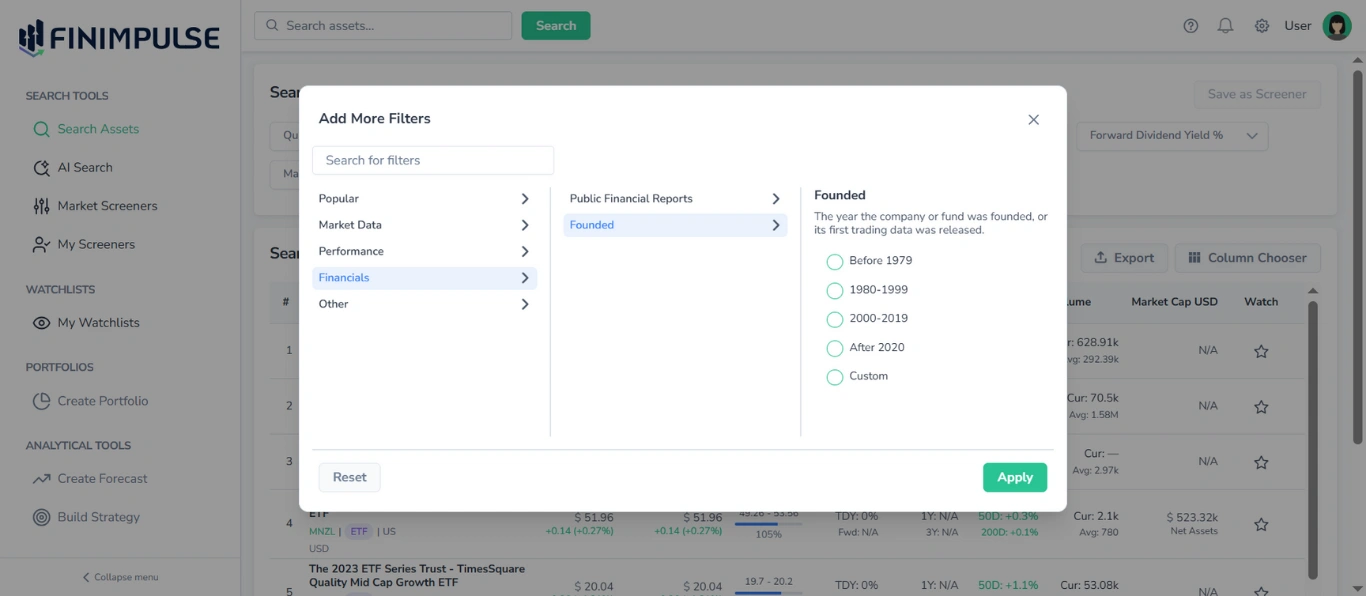Open the Forward Dividend Yield dropdown
The image size is (1366, 596).
[1170, 135]
